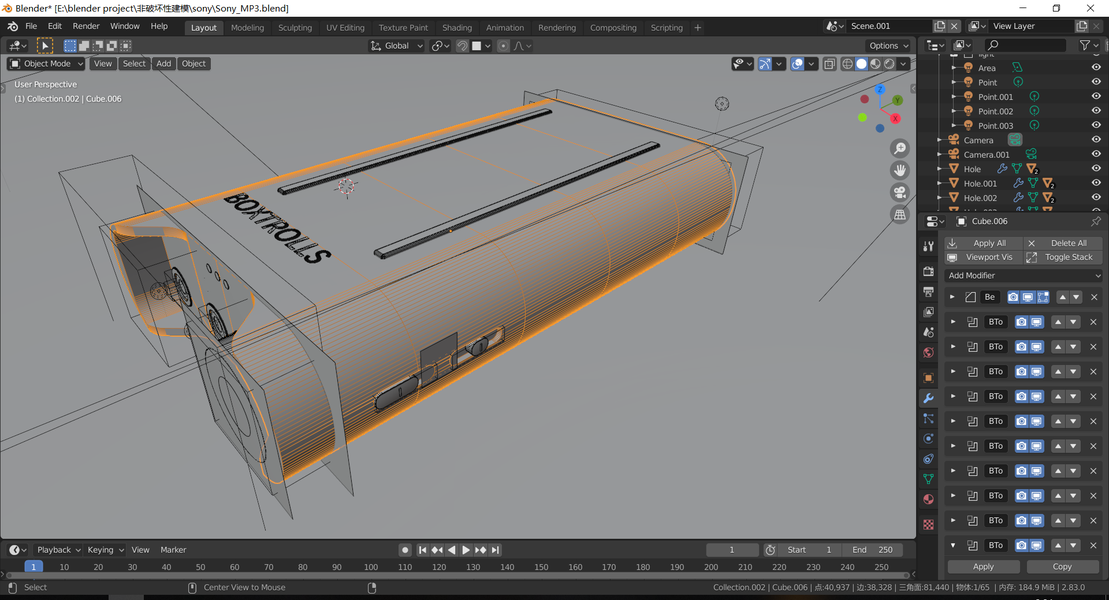The image size is (1109, 600).
Task: Hide the Area light in outliner
Action: tap(1096, 68)
